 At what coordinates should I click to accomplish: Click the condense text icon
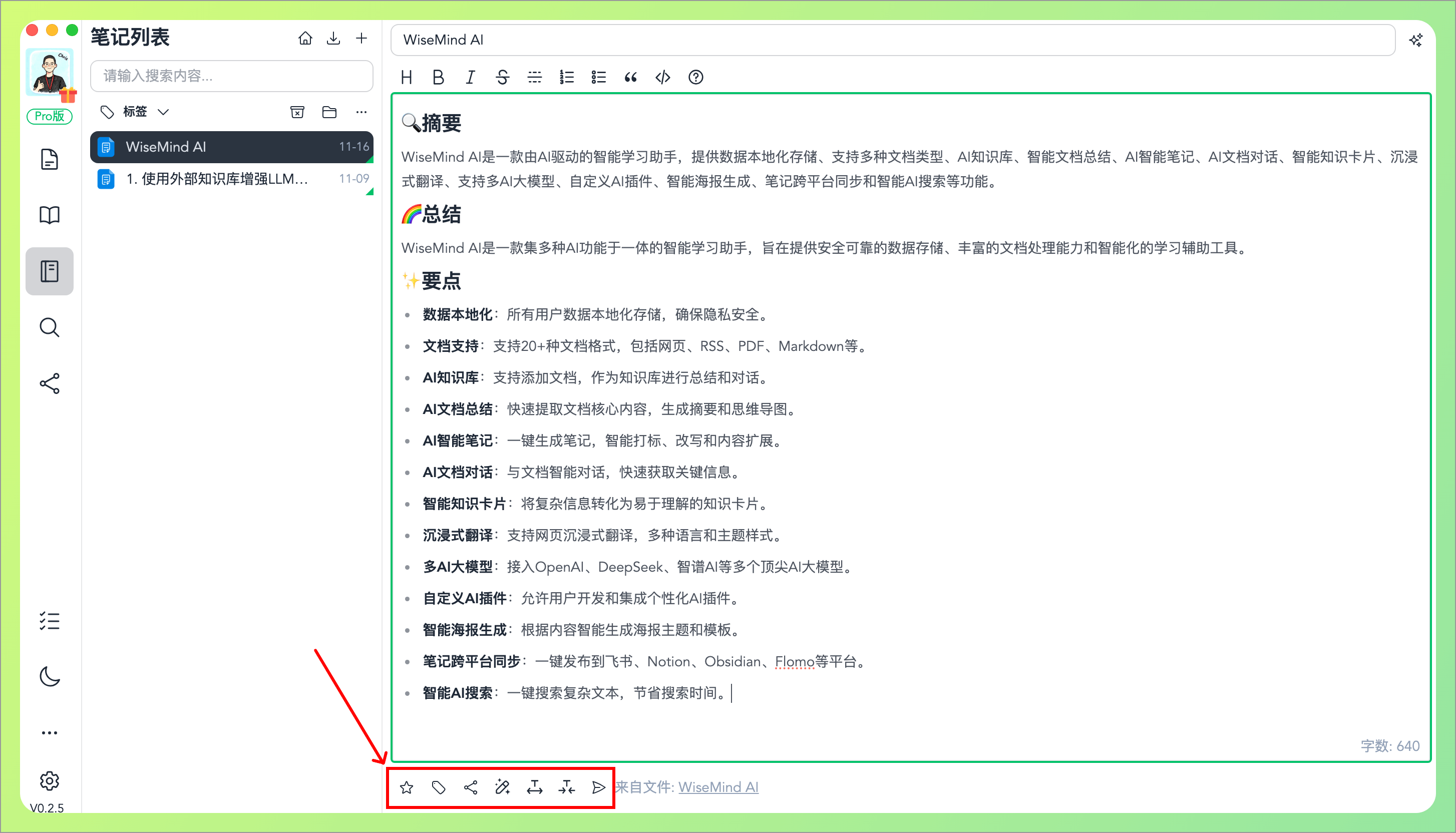[x=566, y=787]
